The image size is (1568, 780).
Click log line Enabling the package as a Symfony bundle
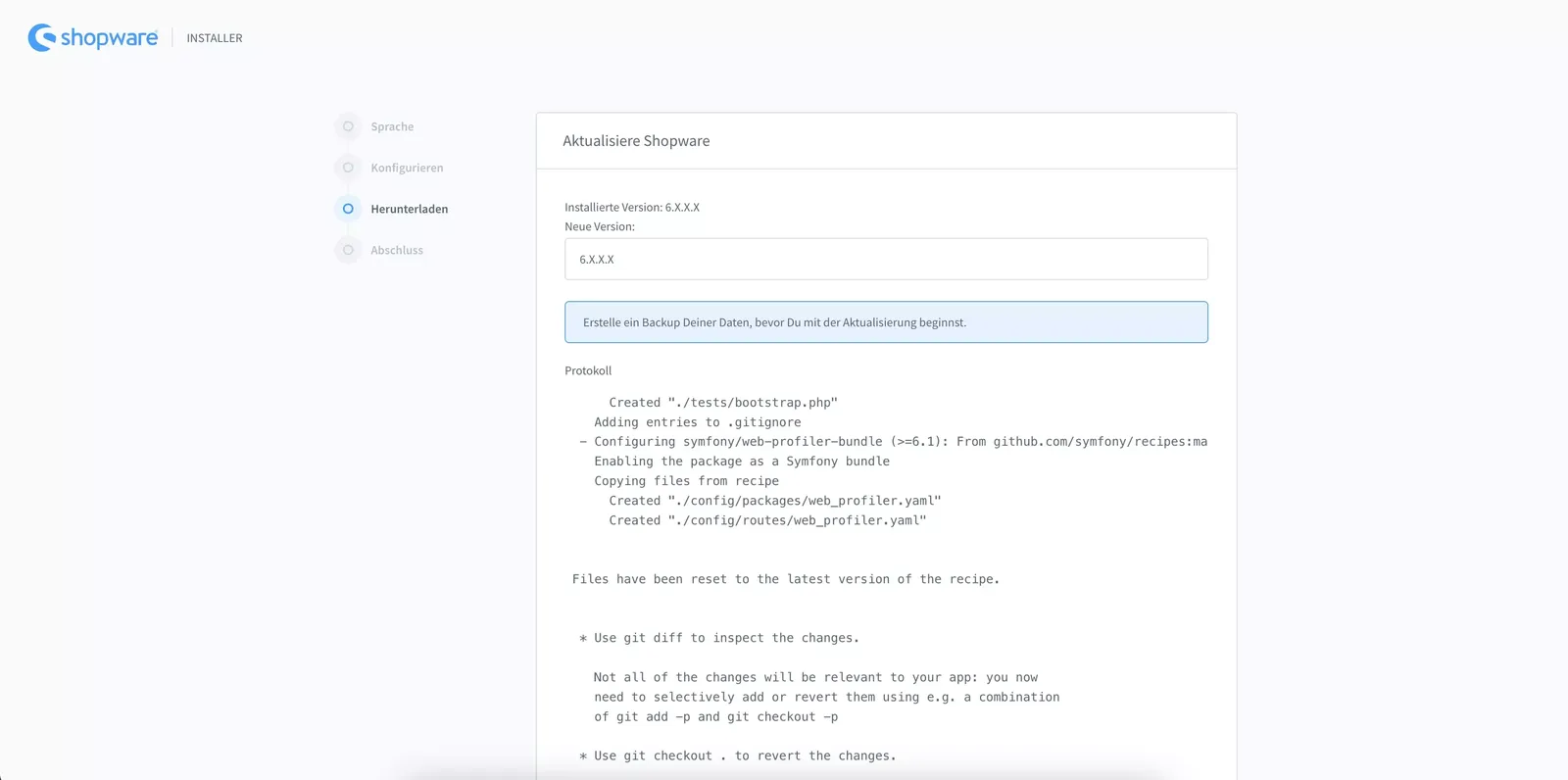742,462
